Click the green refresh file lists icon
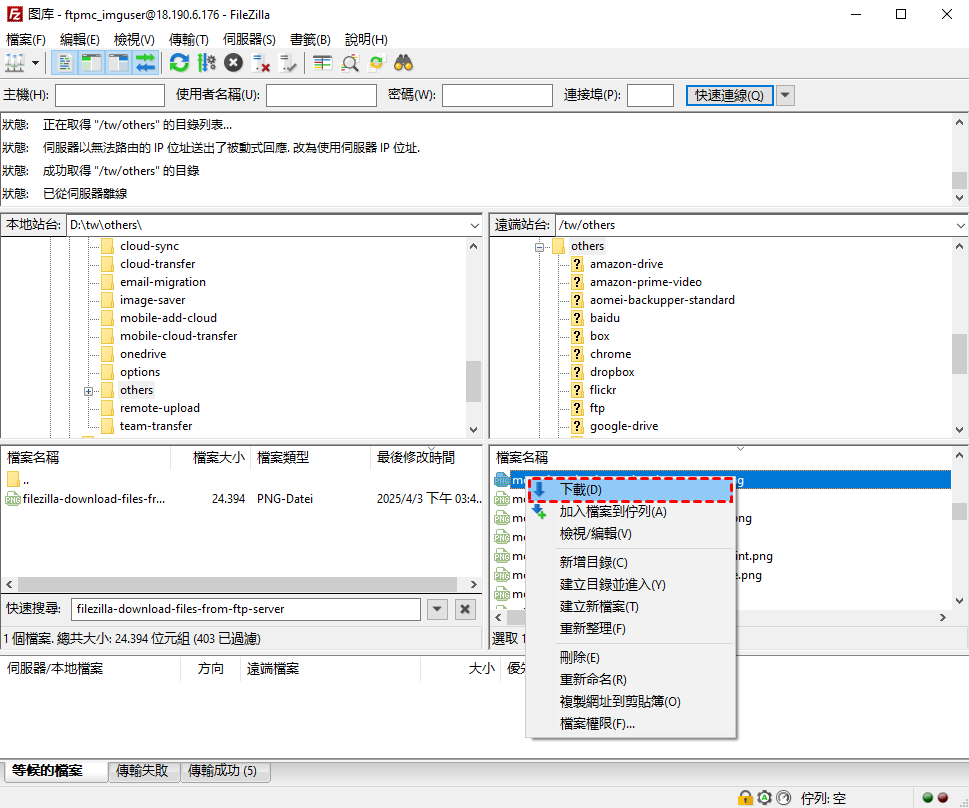 (179, 63)
